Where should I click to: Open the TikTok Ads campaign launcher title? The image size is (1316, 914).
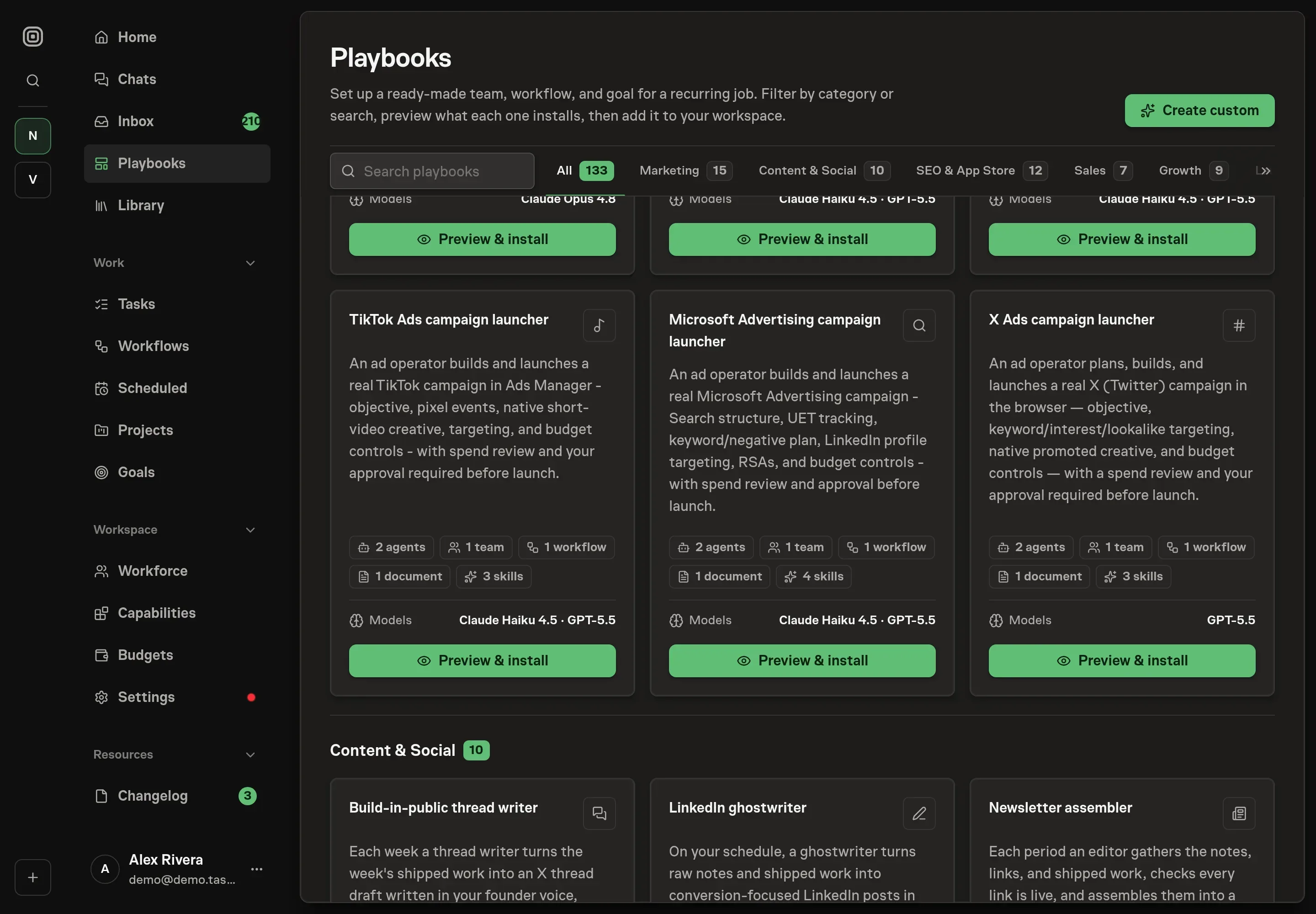click(448, 319)
